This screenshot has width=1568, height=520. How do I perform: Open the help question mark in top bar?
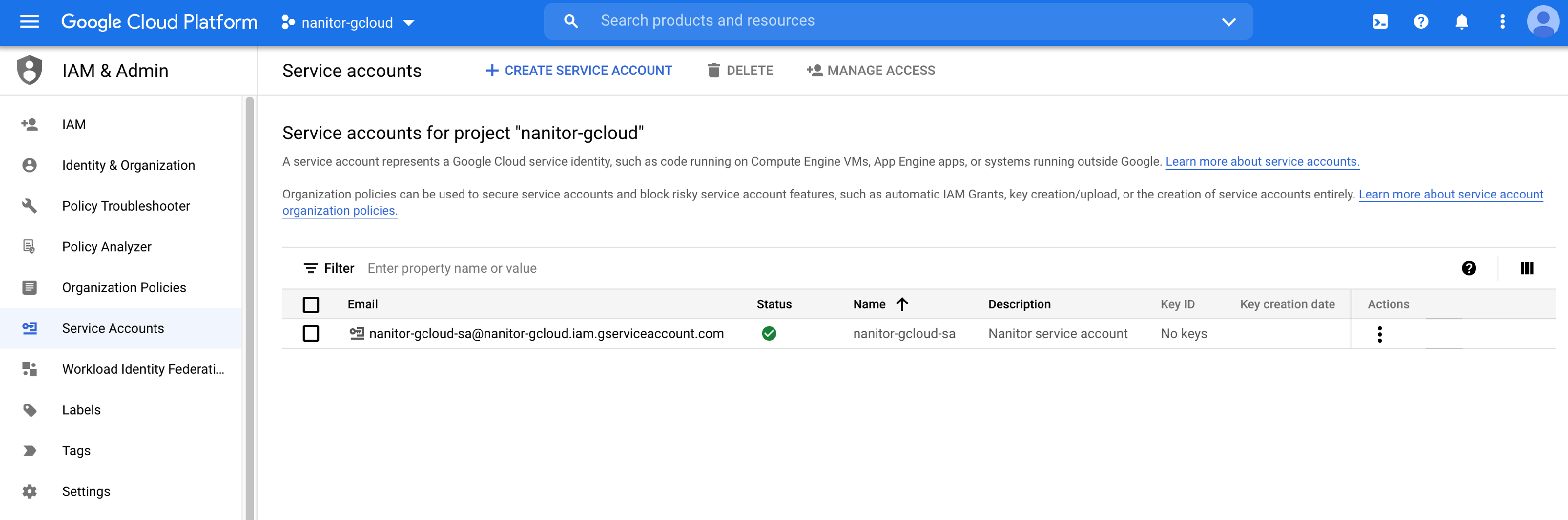click(x=1420, y=22)
